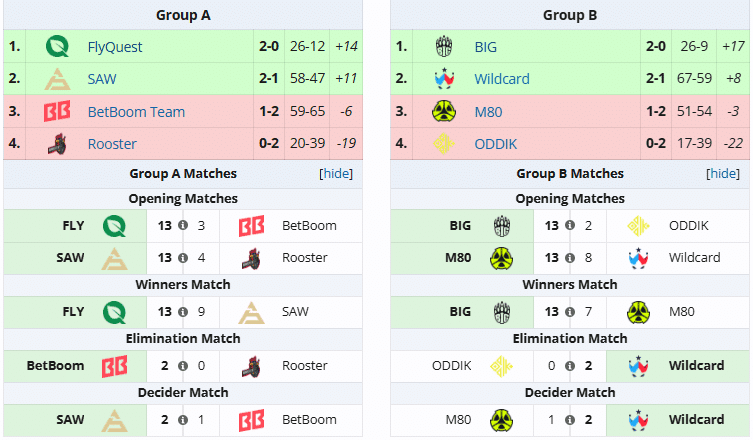Click the SAW logo in Group A standings
Viewport: 753px width, 440px height.
pos(57,79)
